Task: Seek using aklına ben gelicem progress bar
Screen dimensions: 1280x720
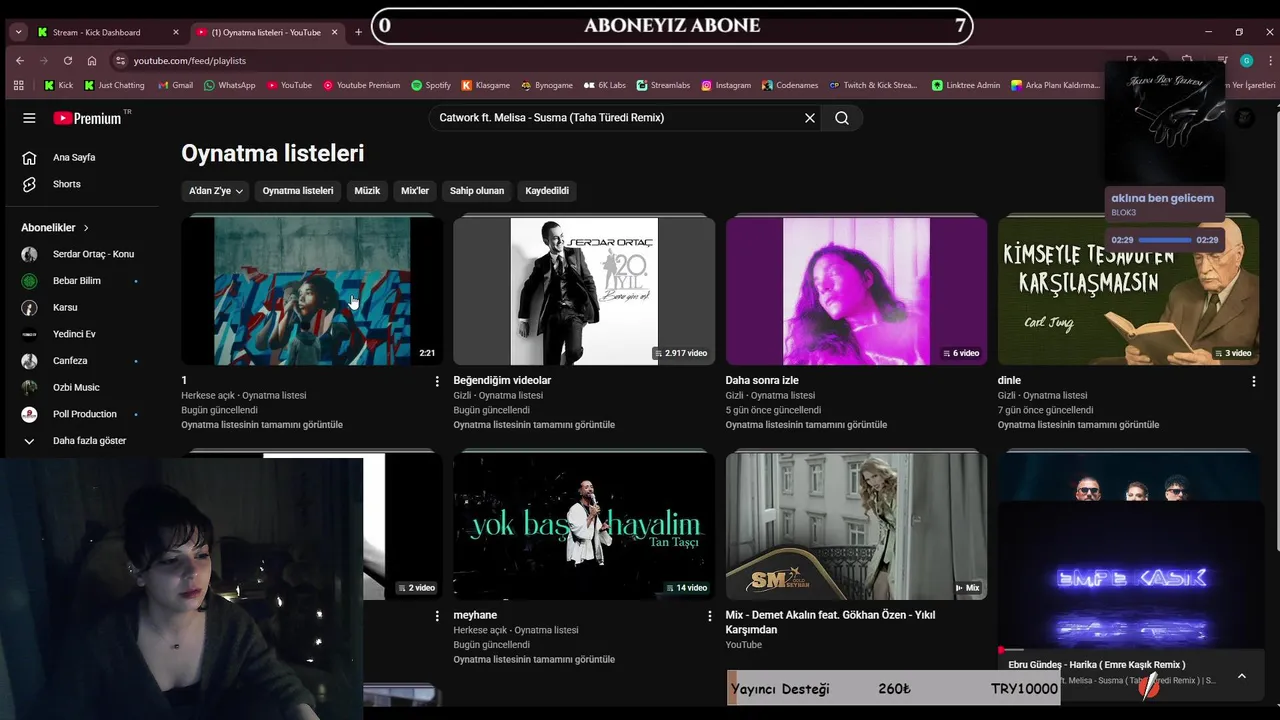Action: click(1165, 240)
